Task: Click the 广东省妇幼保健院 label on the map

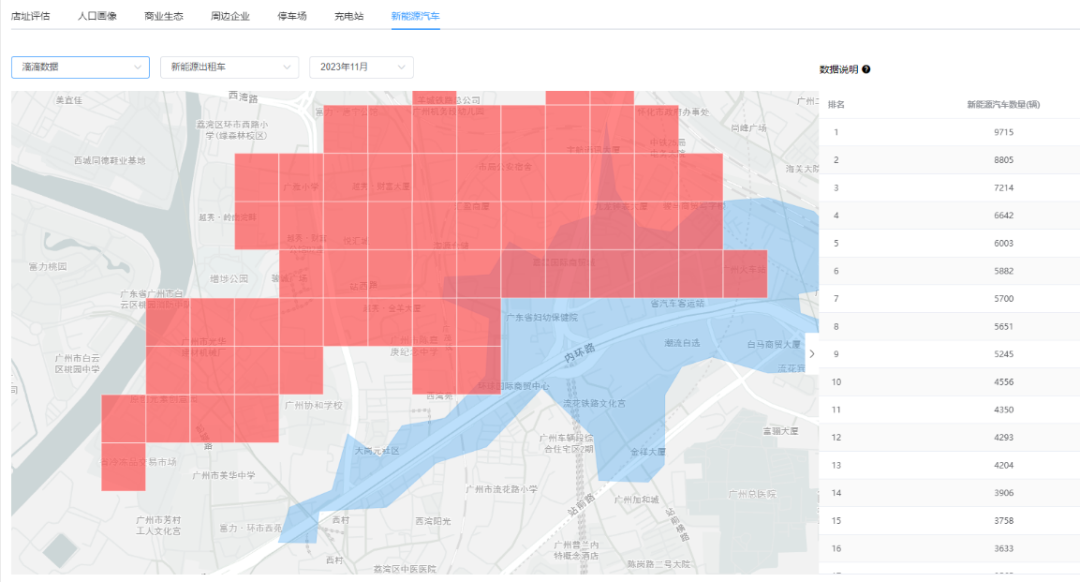Action: [x=542, y=318]
